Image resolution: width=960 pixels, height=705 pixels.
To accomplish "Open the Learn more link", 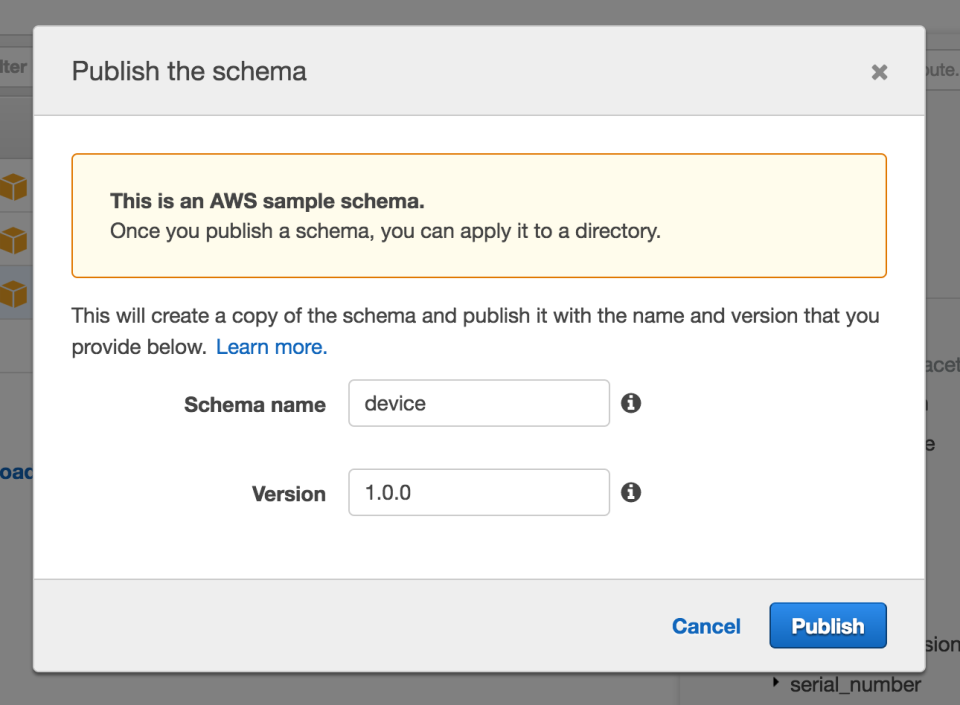I will pyautogui.click(x=270, y=347).
